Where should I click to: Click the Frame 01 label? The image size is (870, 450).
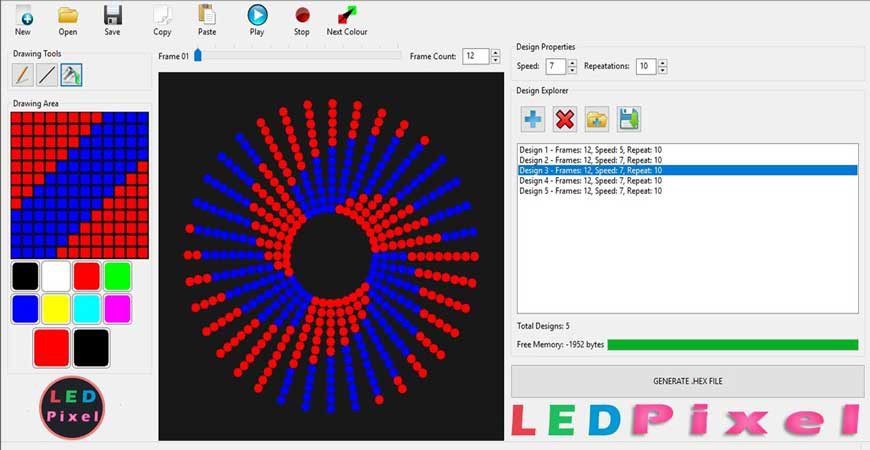pos(174,56)
